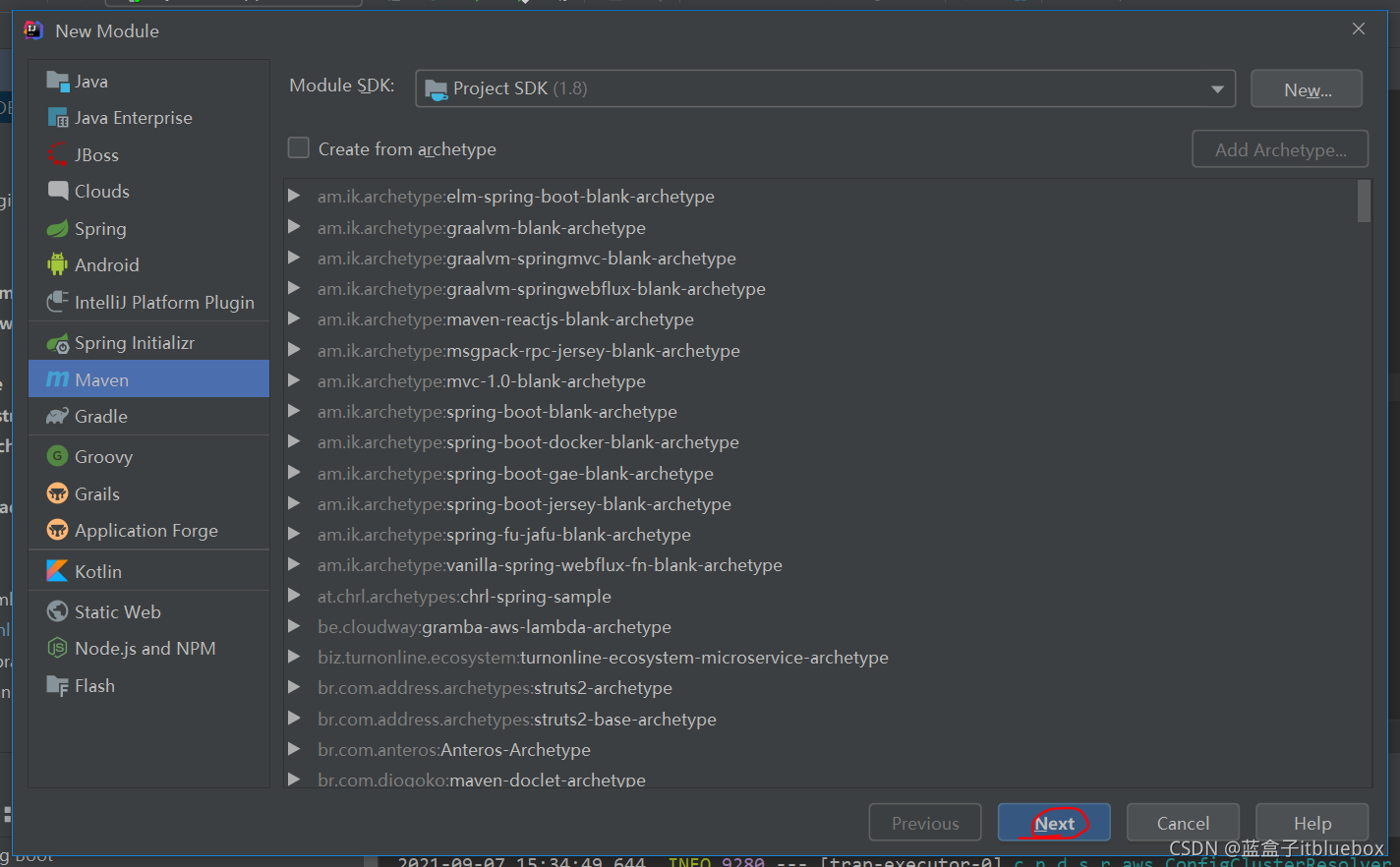1400x867 pixels.
Task: Select the Node.js and NPM icon
Action: click(x=57, y=648)
